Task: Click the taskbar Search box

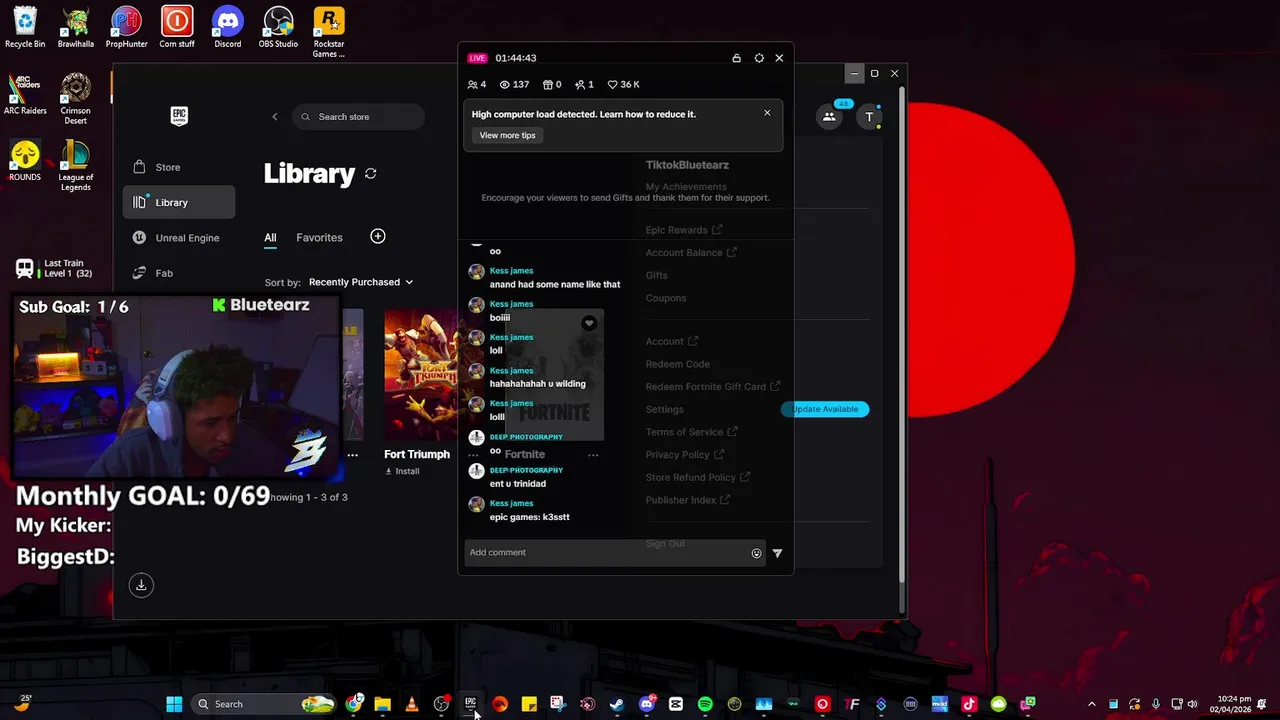Action: 263,704
